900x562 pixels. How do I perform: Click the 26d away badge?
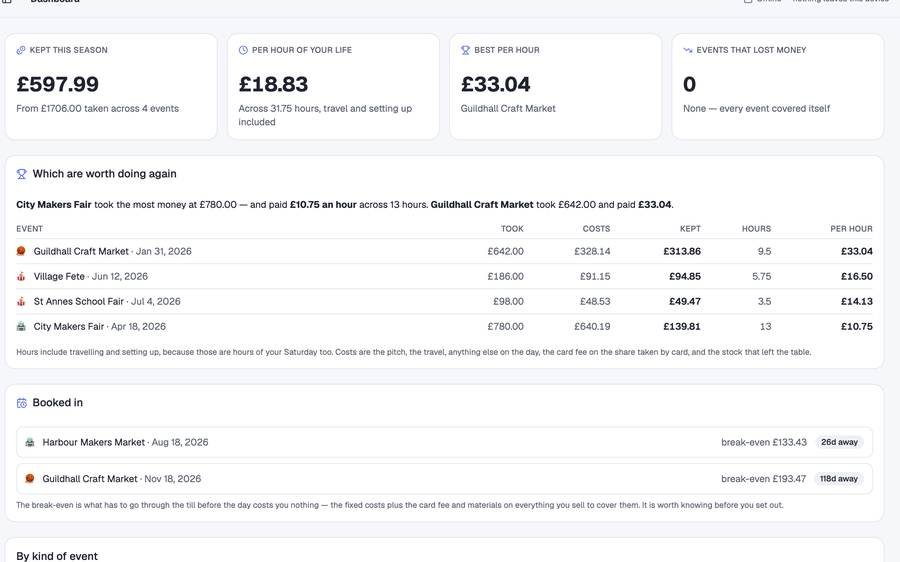point(839,442)
